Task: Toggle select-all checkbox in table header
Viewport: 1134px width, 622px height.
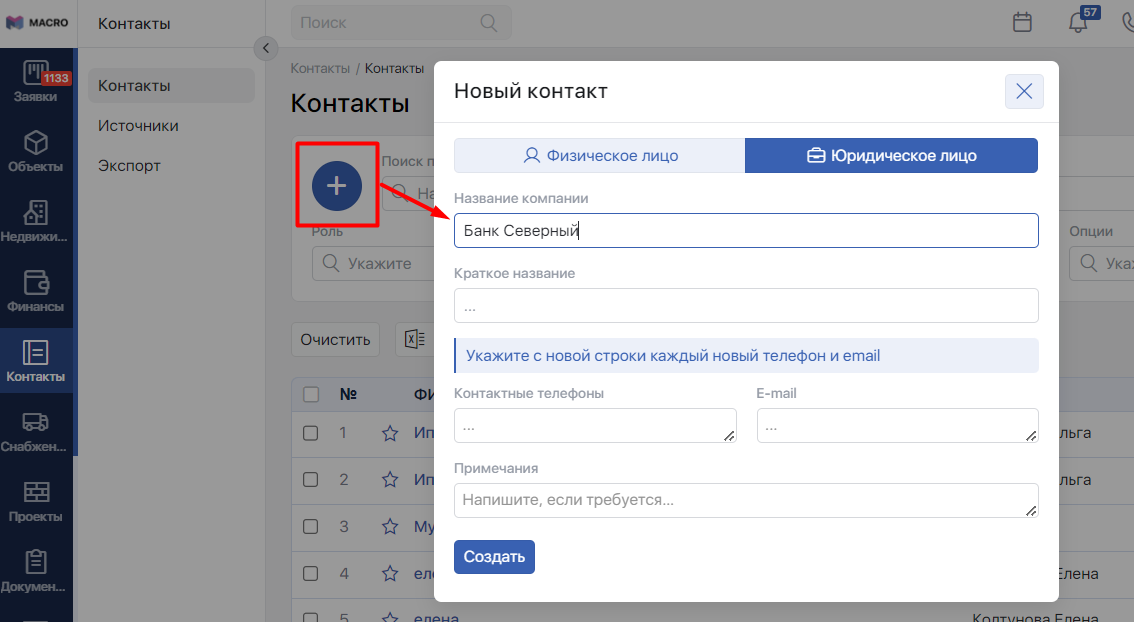Action: (x=311, y=394)
